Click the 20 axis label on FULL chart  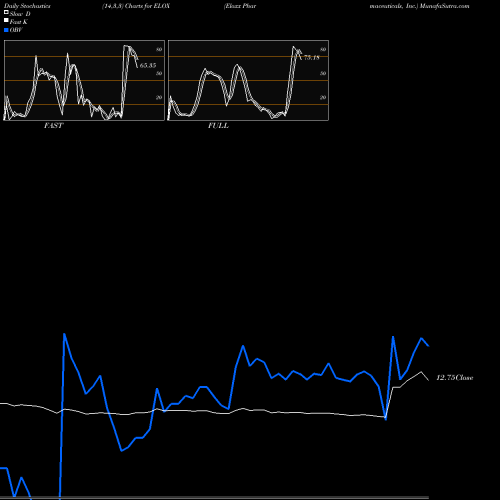(x=323, y=97)
